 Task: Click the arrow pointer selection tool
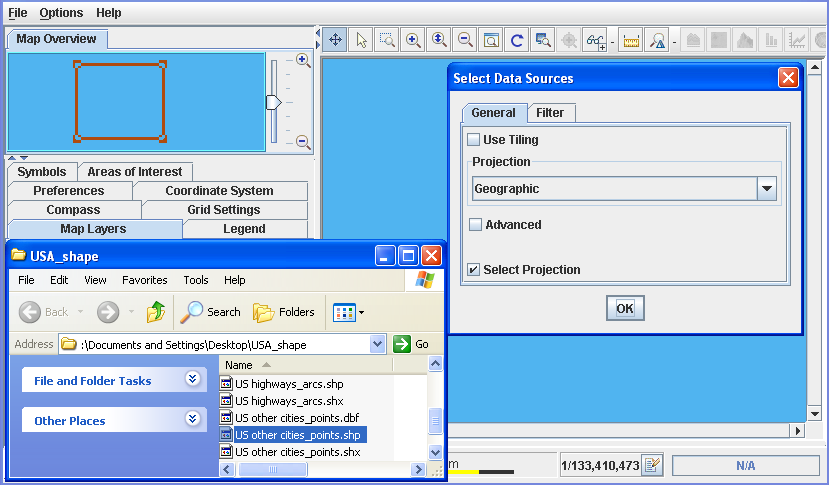(x=361, y=40)
